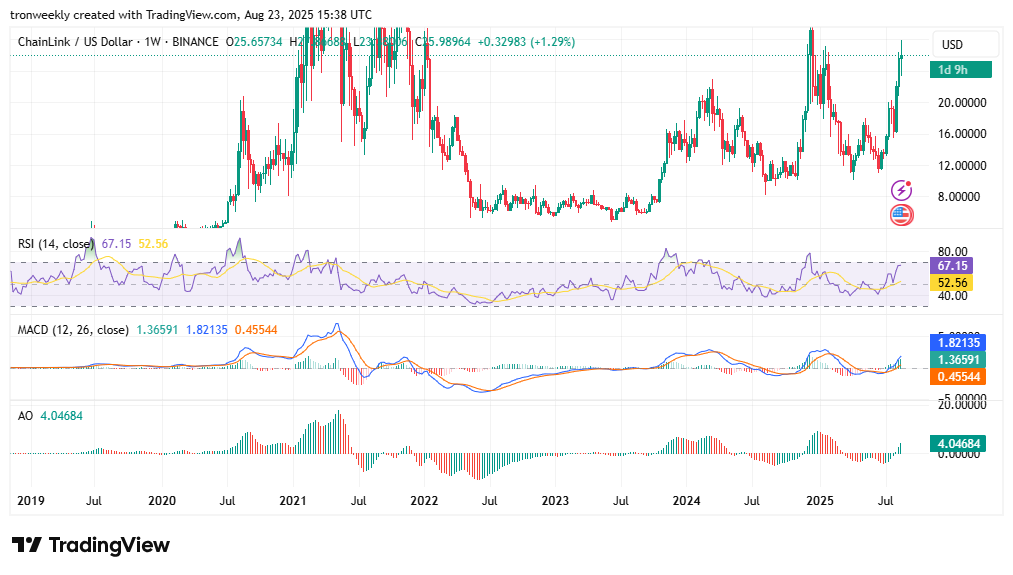Click the TradingView logo mark at bottom left

pos(27,545)
